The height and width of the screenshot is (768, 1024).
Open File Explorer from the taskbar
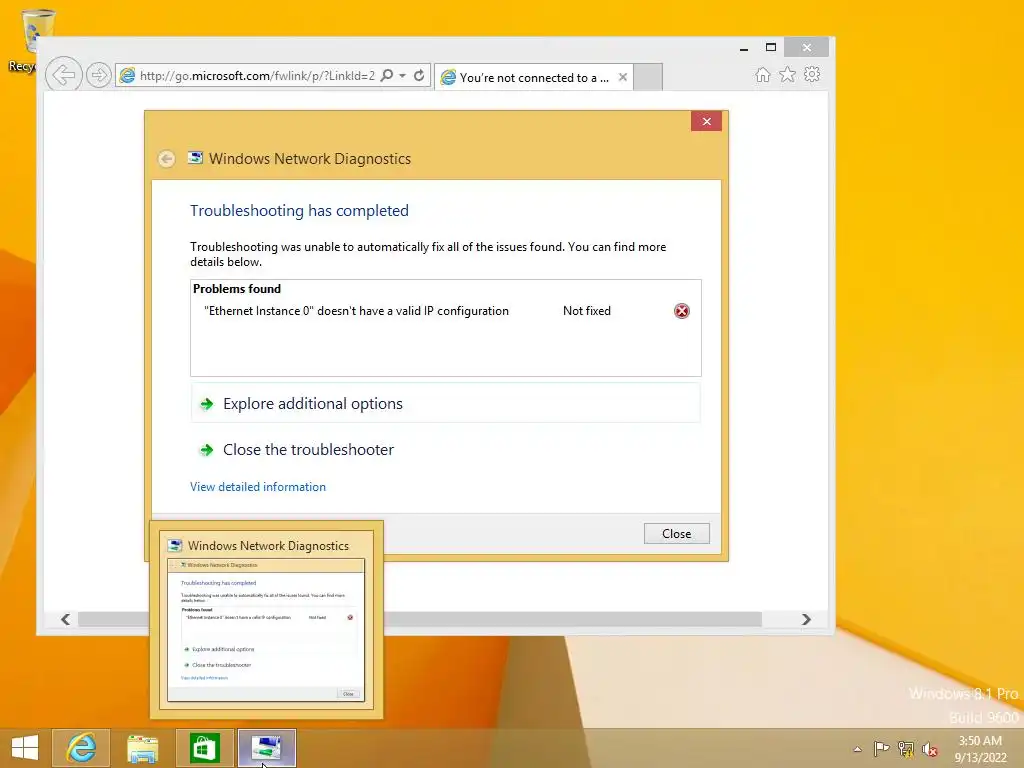pos(142,748)
